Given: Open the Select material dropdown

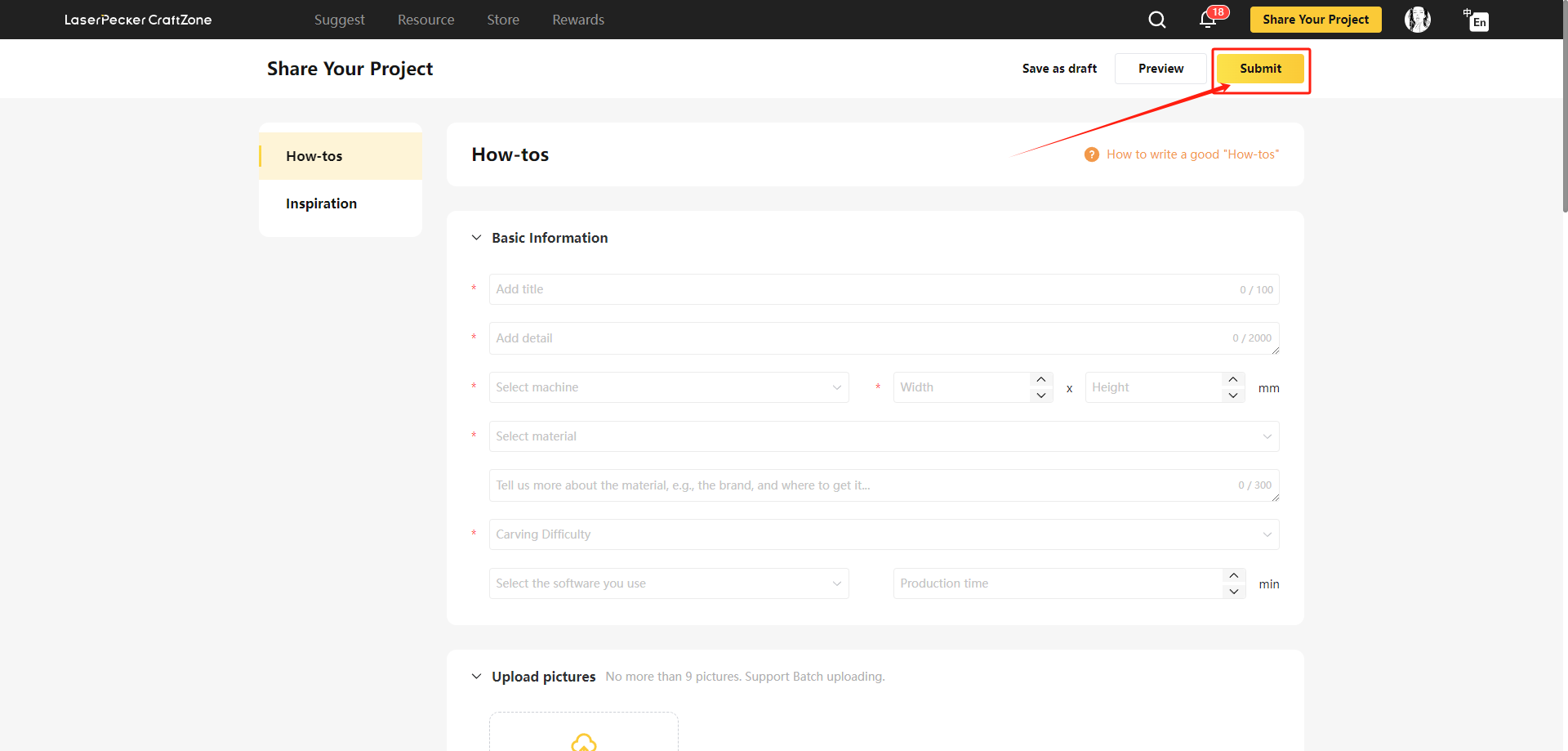Looking at the screenshot, I should point(884,436).
